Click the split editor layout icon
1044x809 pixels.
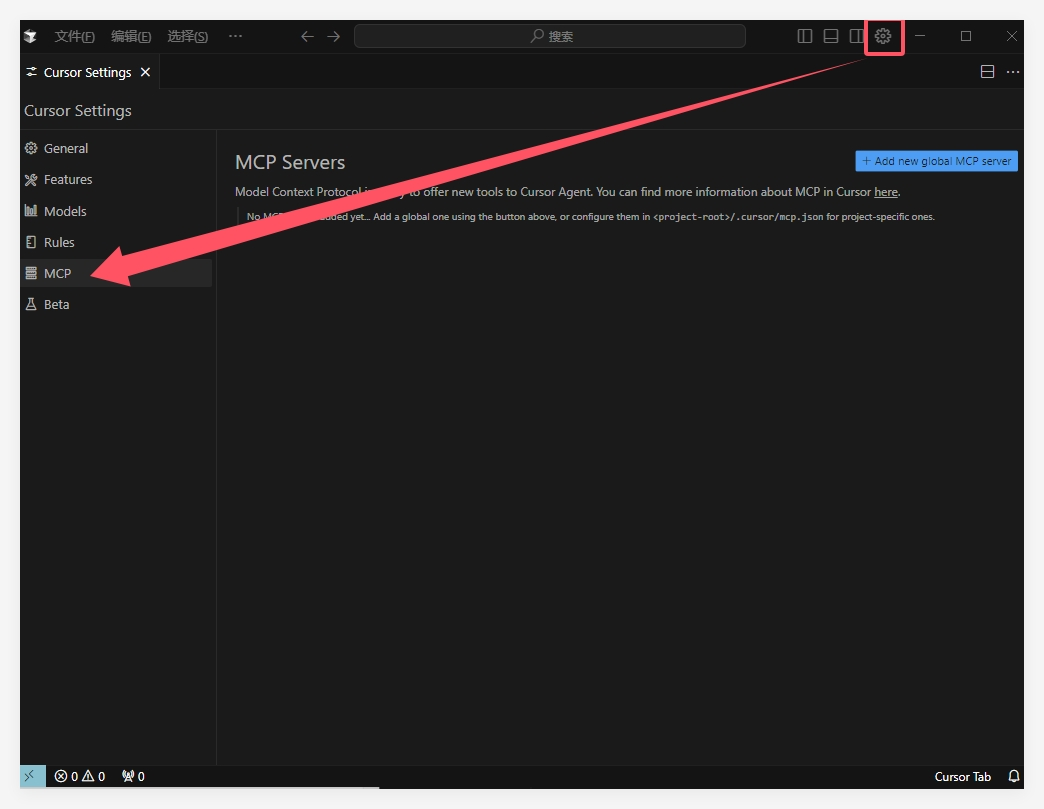(987, 72)
